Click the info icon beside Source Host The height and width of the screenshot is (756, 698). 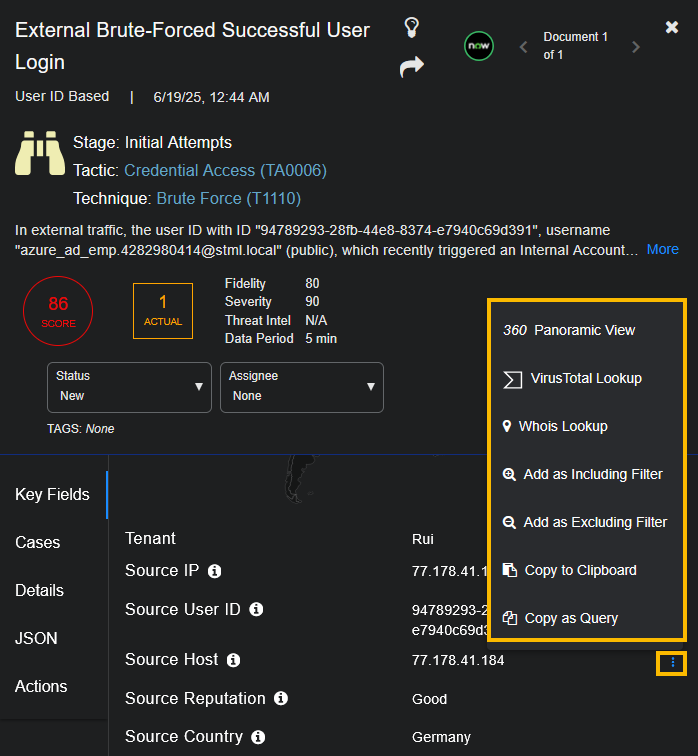233,660
